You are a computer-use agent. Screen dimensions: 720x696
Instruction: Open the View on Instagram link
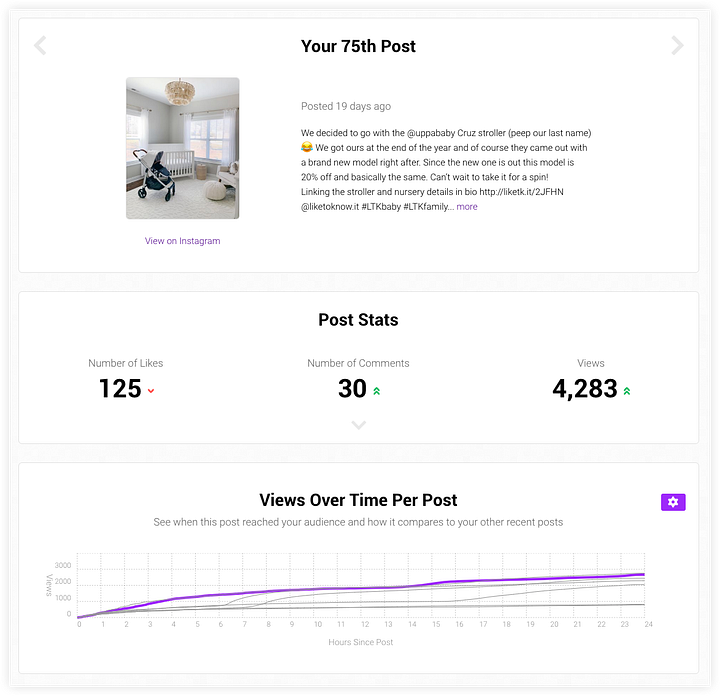pos(182,241)
